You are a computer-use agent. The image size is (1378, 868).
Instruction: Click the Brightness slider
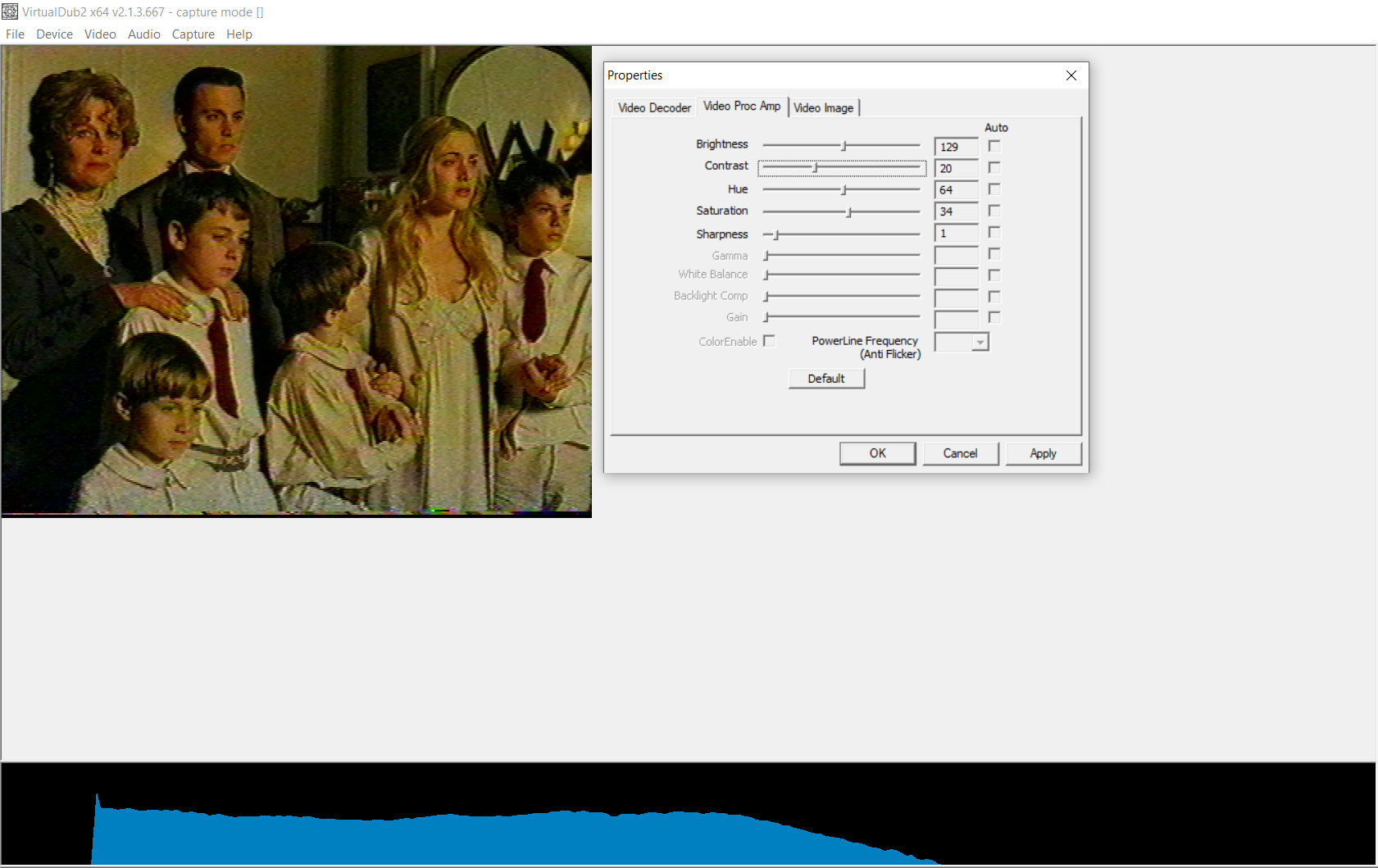pyautogui.click(x=842, y=146)
